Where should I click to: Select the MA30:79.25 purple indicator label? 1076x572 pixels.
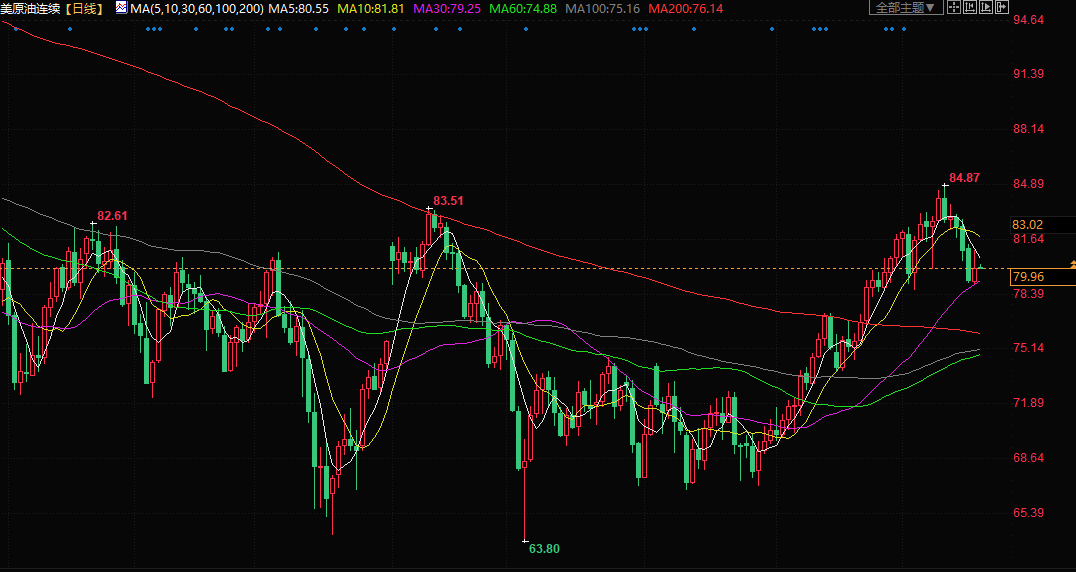(x=447, y=8)
